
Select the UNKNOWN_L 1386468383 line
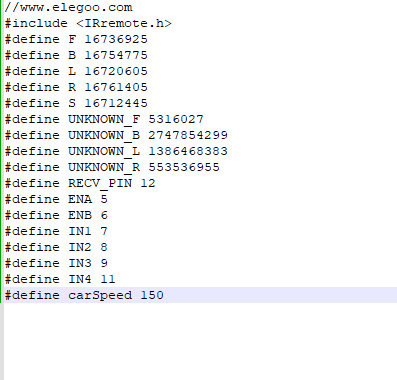116,151
